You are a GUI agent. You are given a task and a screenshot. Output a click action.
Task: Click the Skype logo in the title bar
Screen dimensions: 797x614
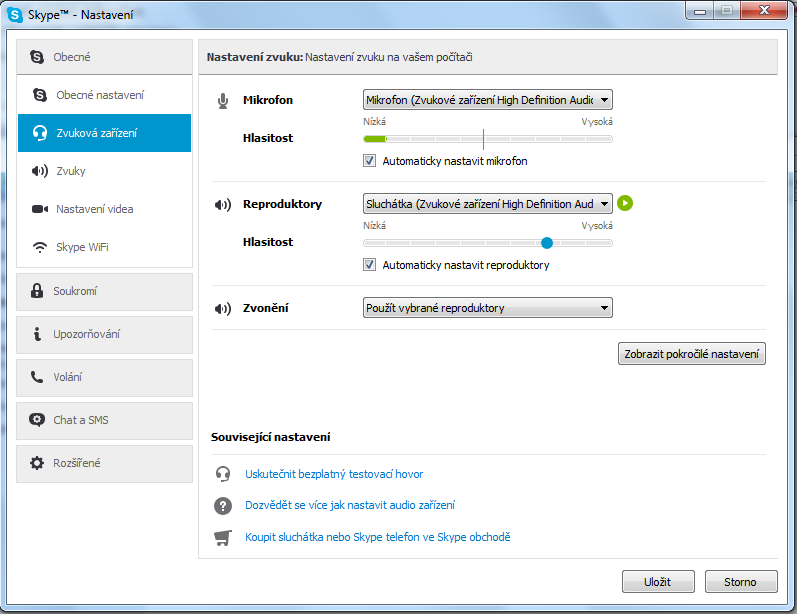click(15, 15)
